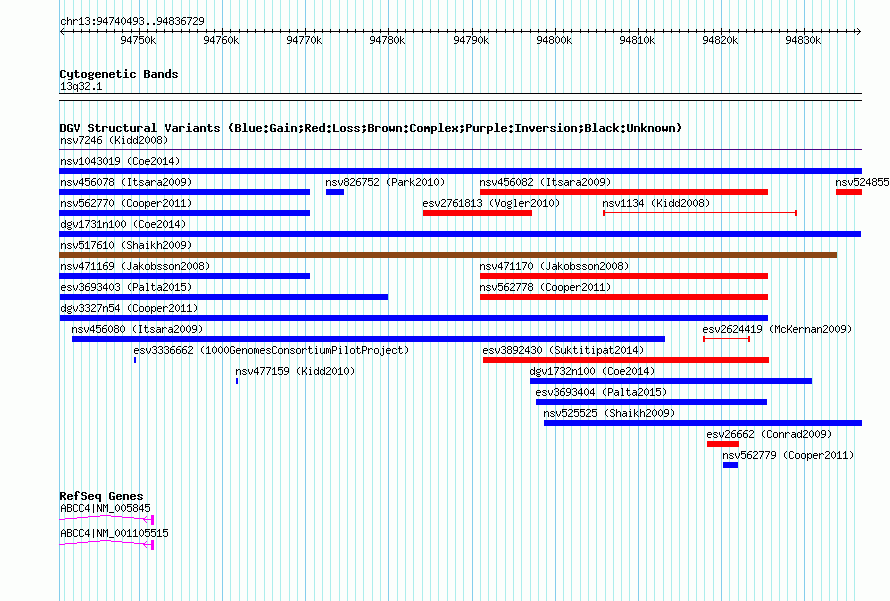Click the nsv7246 (Kidd2008) variant label
Image resolution: width=890 pixels, height=601 pixels.
114,140
